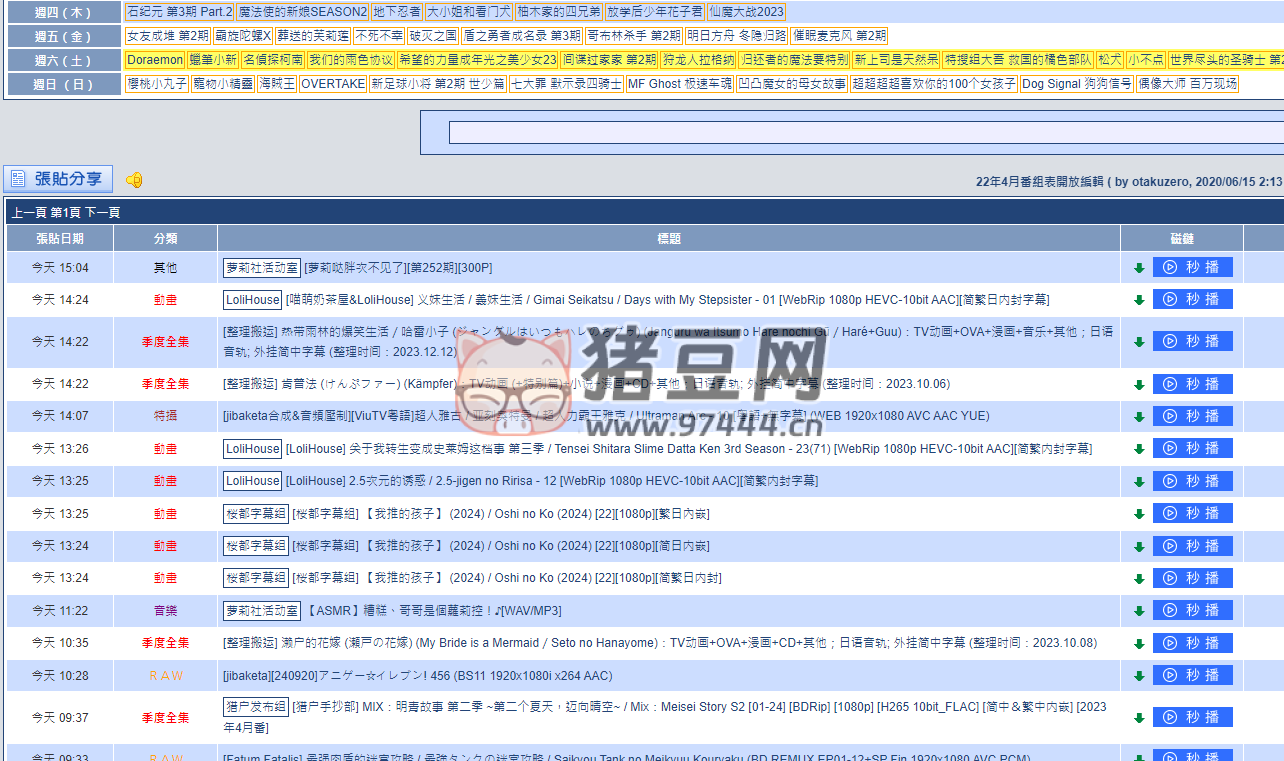Open the Doraemon link on Saturday's row
The image size is (1284, 761).
point(155,60)
